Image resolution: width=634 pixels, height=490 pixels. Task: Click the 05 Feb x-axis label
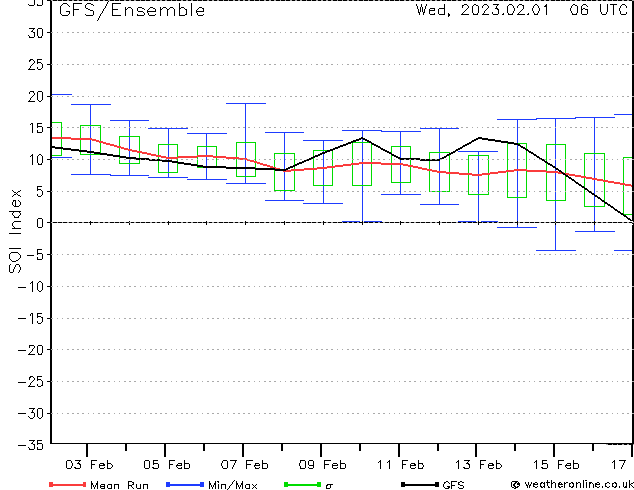click(167, 465)
